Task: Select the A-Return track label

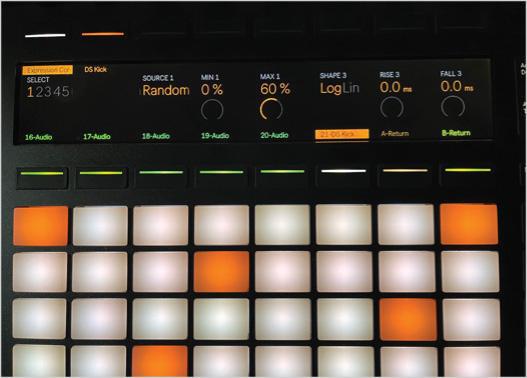Action: point(395,133)
